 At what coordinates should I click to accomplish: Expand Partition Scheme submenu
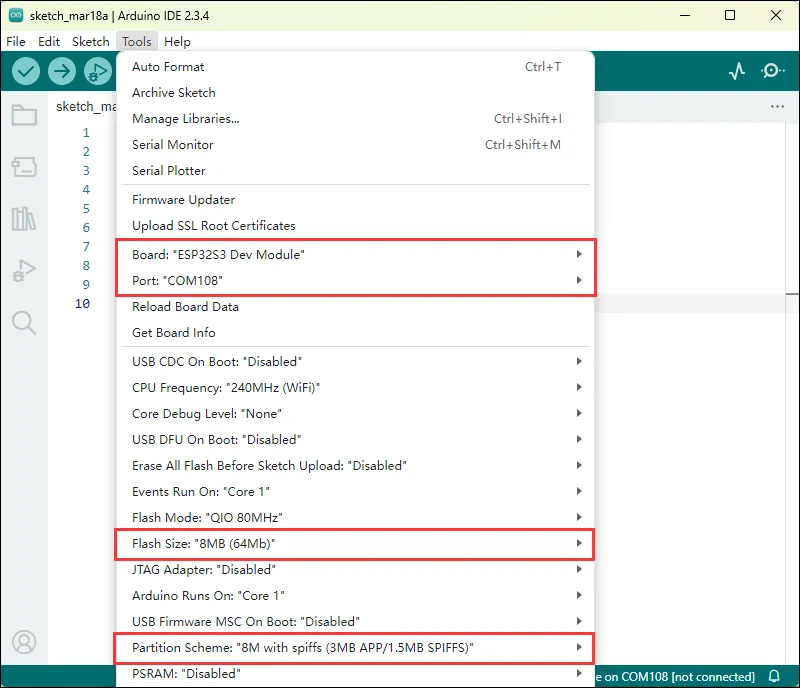(x=356, y=648)
